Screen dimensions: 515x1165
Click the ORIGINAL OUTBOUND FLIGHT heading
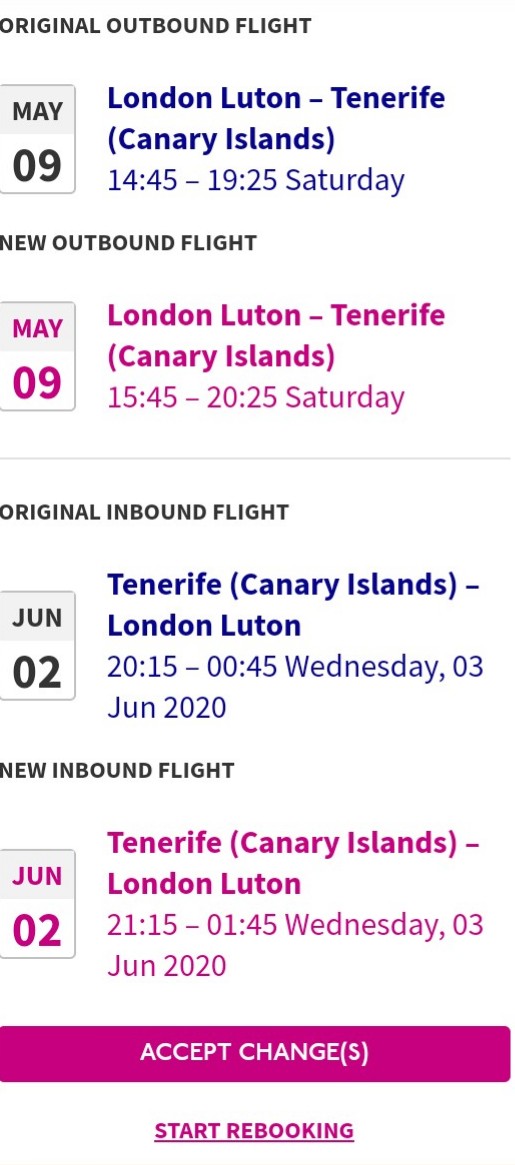point(155,25)
